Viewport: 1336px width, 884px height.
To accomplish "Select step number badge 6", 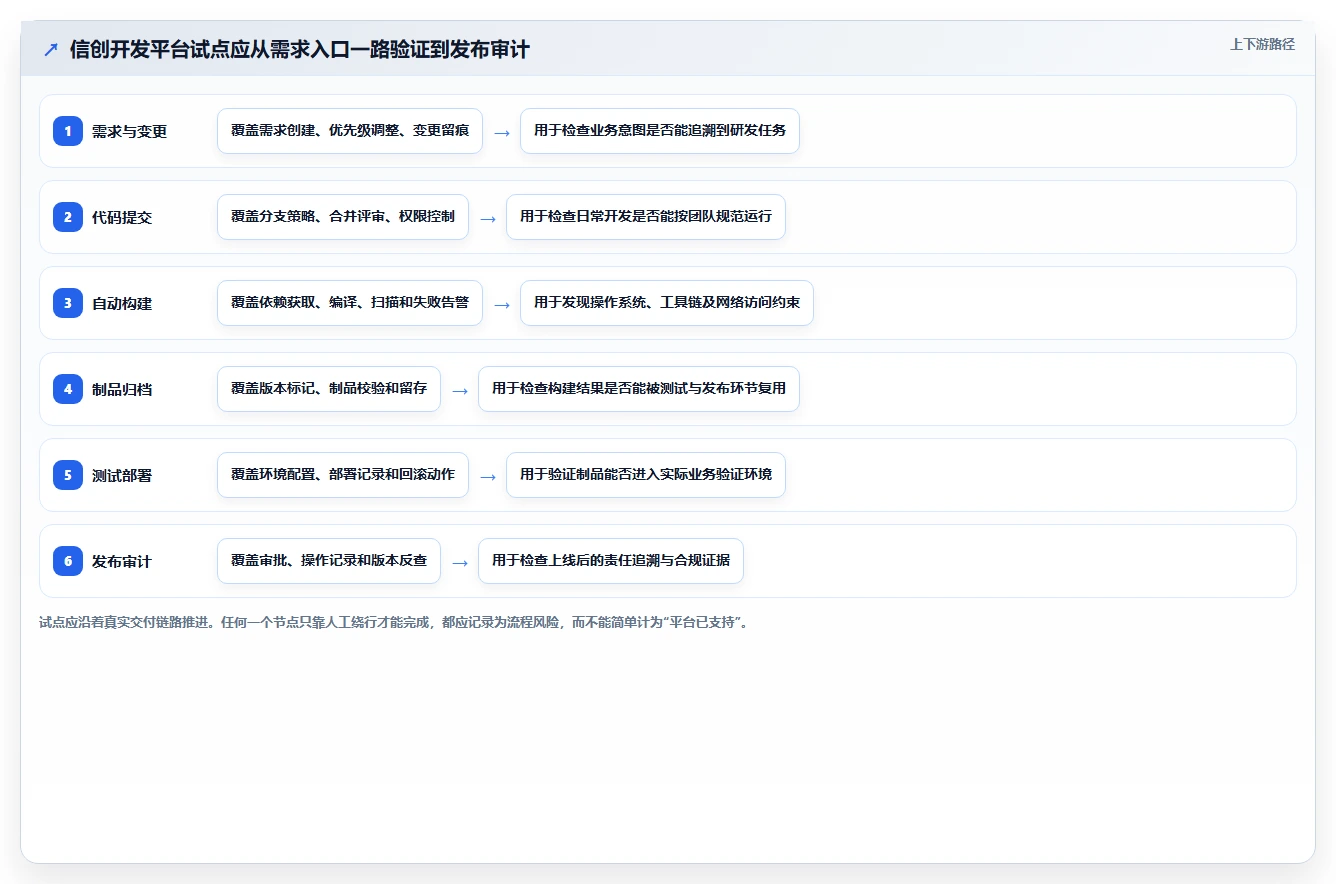I will [68, 561].
